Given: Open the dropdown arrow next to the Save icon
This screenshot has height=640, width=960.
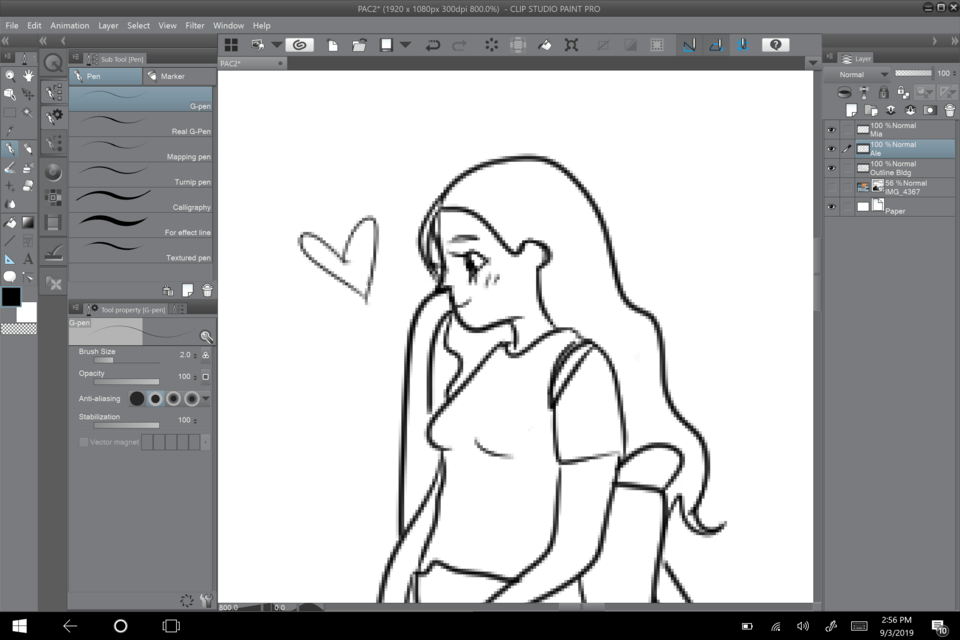Looking at the screenshot, I should click(x=405, y=45).
